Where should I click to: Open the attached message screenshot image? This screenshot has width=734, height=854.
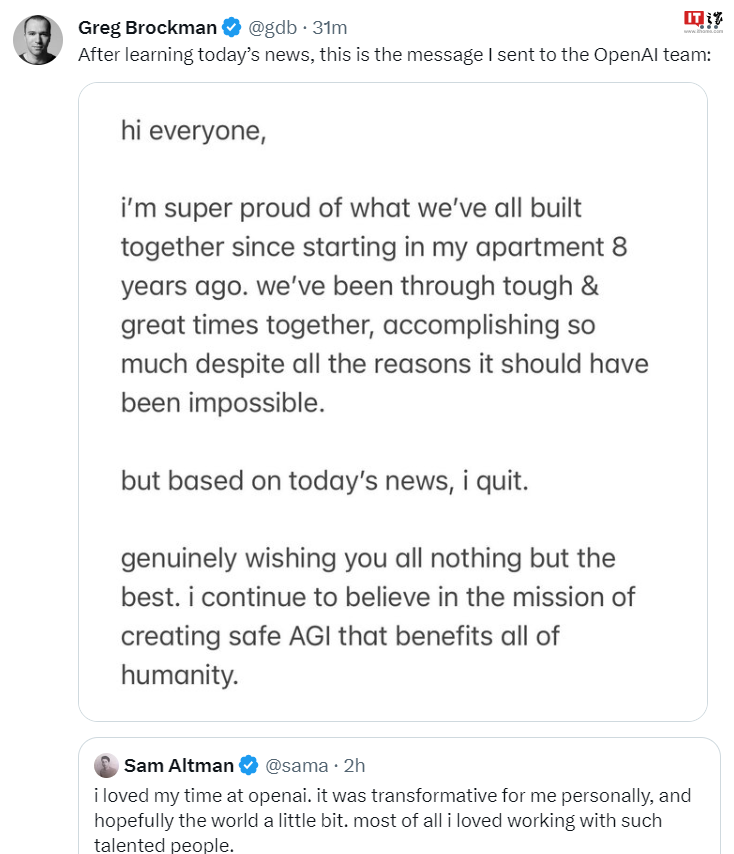tap(392, 402)
